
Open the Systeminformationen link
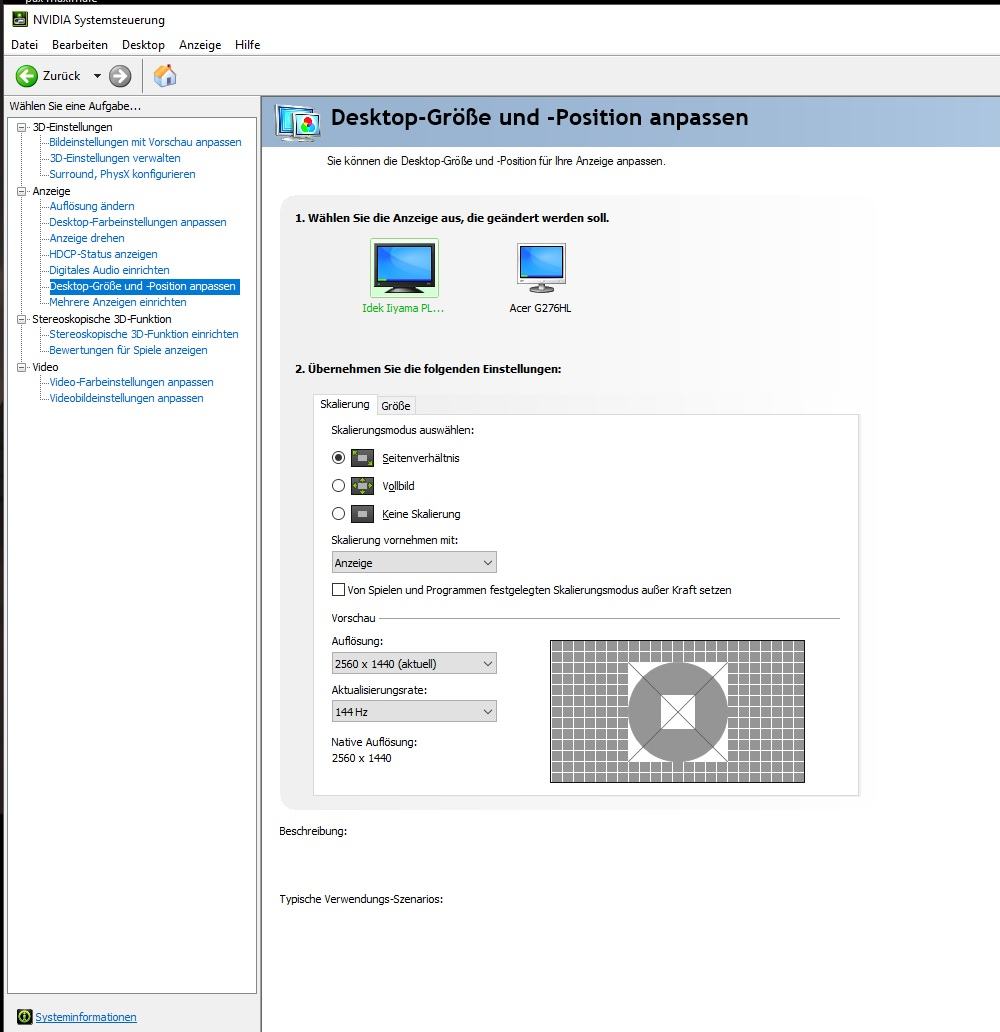point(86,1018)
